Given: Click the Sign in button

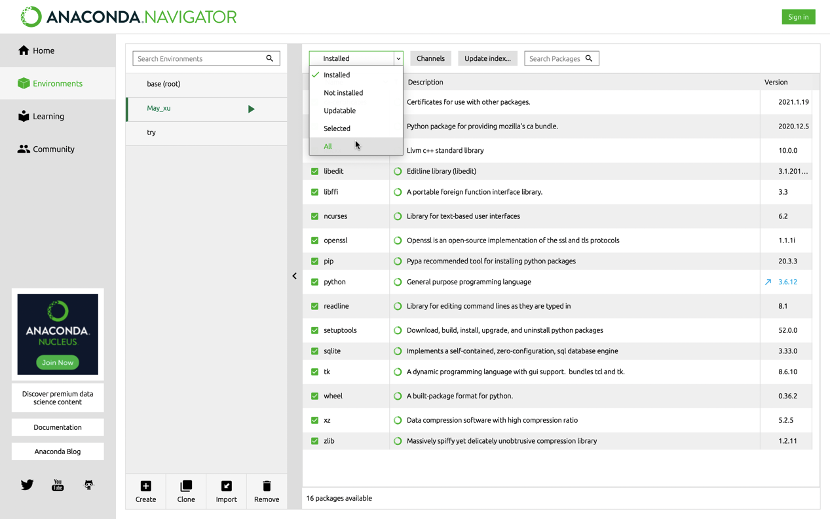Looking at the screenshot, I should [798, 17].
